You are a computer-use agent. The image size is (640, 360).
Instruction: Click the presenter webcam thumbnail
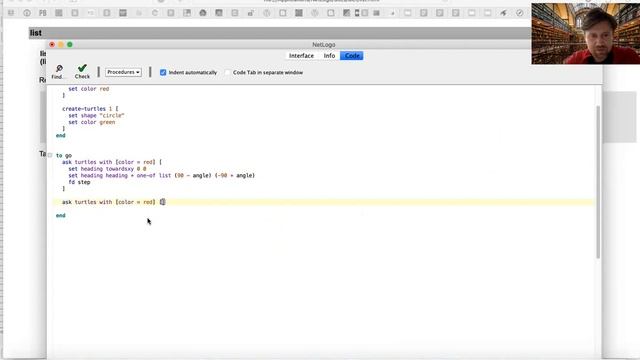click(586, 33)
